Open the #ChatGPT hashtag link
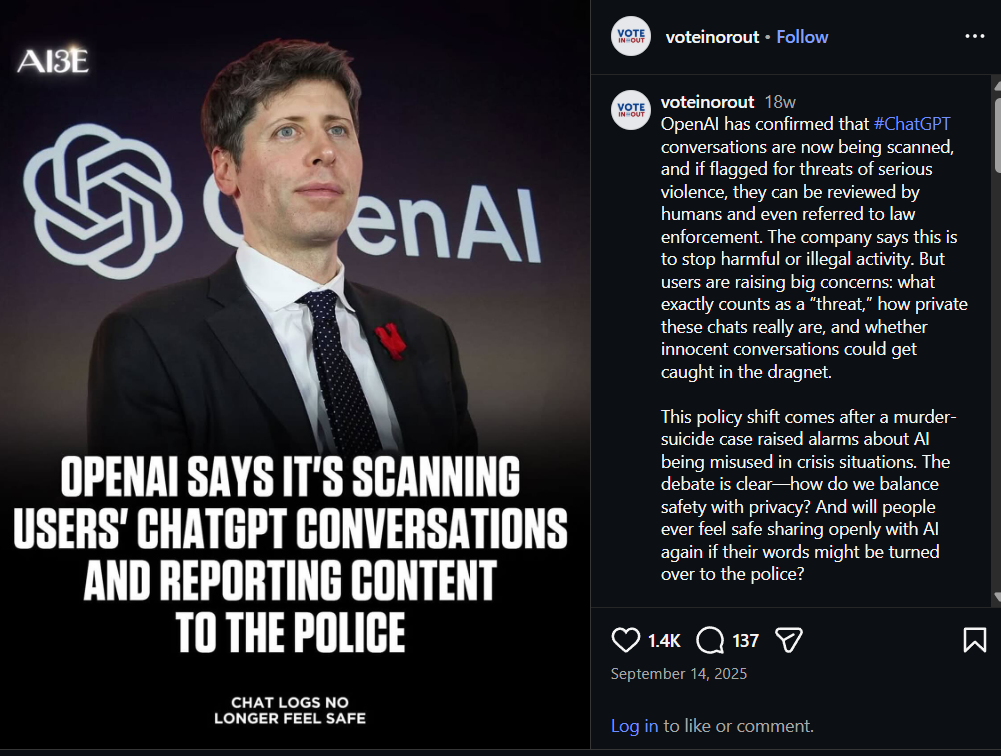 911,124
